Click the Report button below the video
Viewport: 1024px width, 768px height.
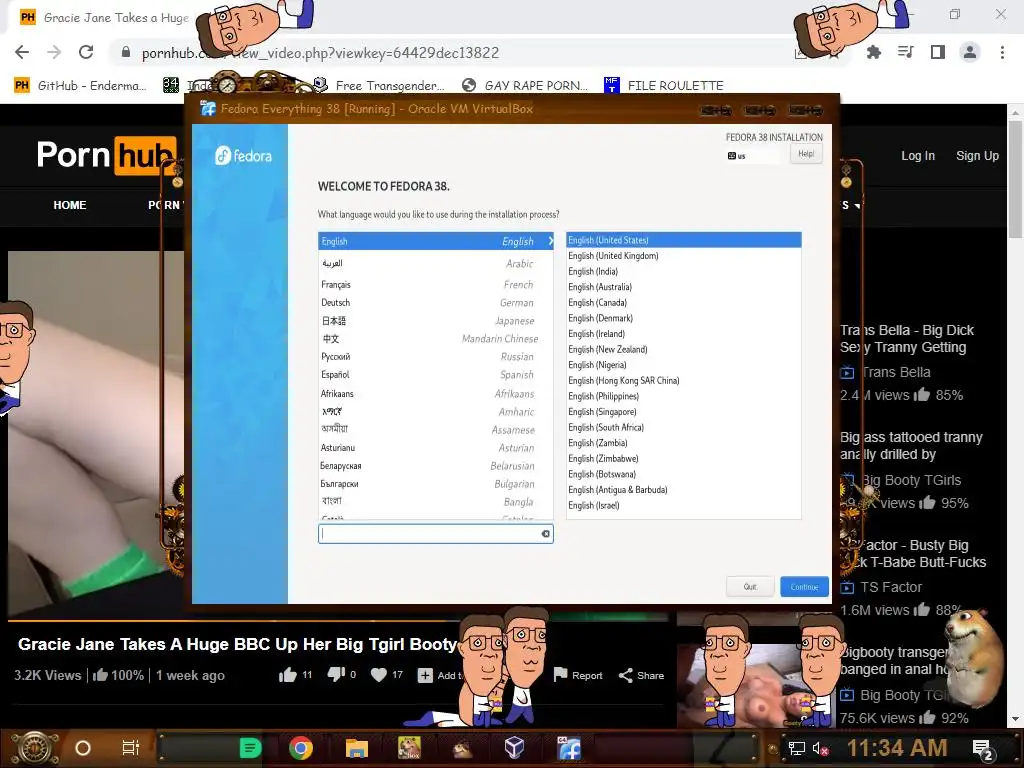click(x=578, y=675)
